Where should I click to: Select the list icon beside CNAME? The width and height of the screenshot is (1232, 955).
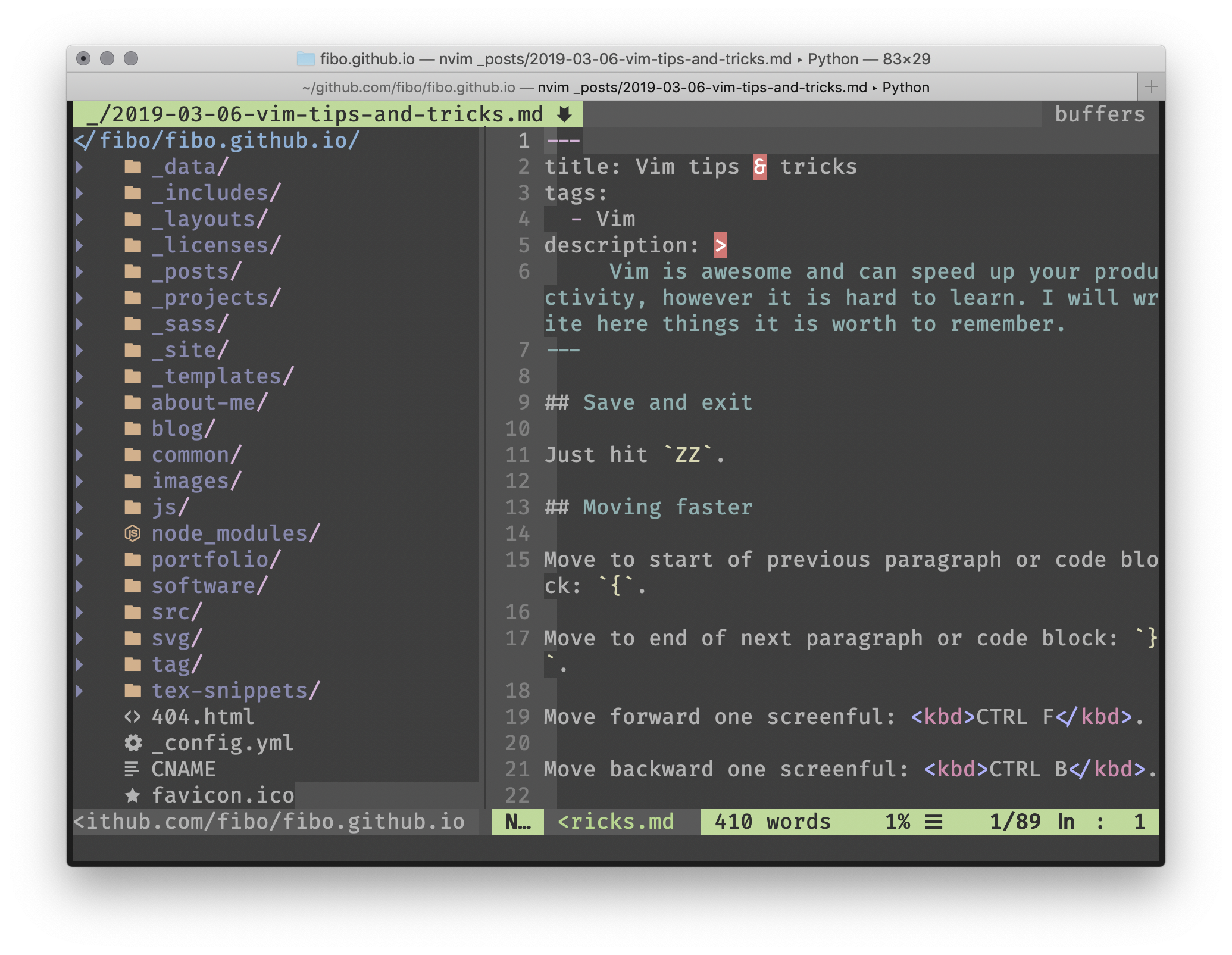pyautogui.click(x=132, y=769)
